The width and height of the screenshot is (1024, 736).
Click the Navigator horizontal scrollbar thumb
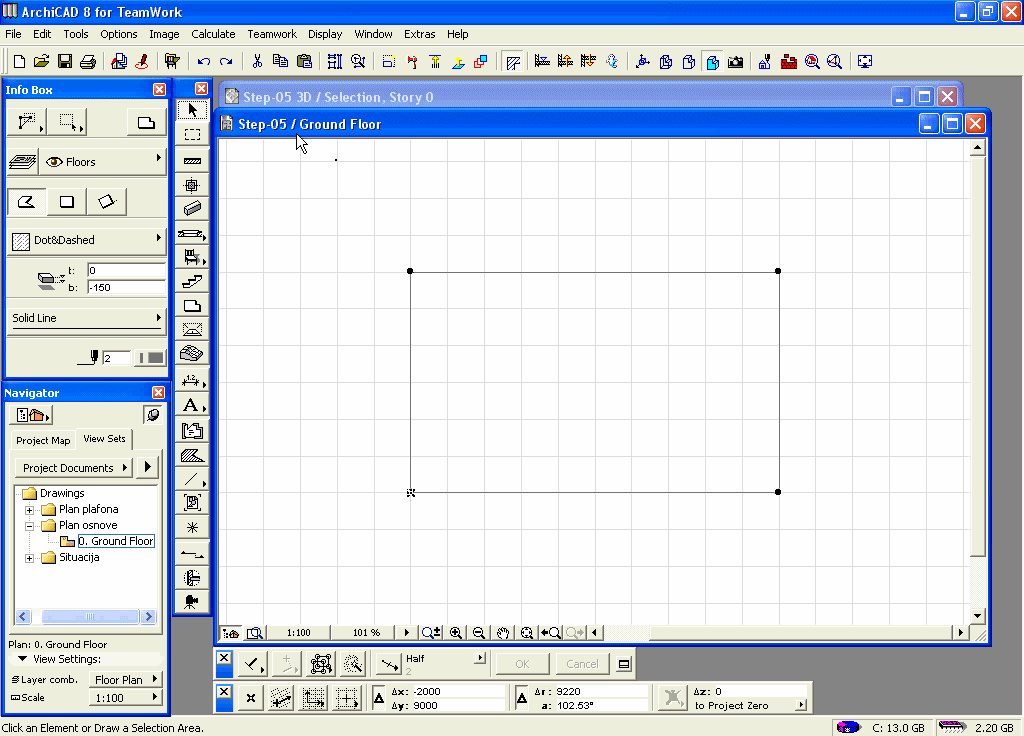click(84, 617)
